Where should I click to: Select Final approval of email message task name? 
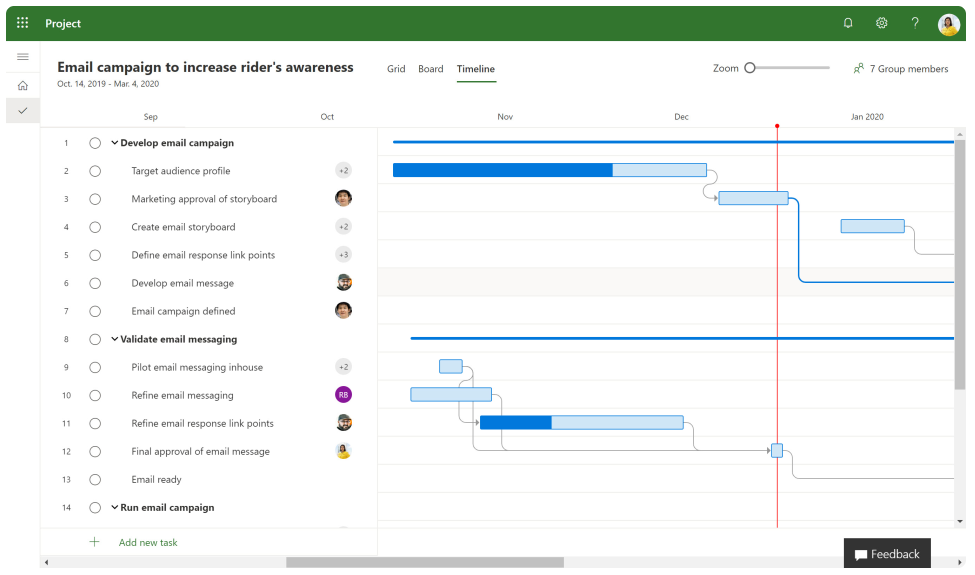coord(200,451)
